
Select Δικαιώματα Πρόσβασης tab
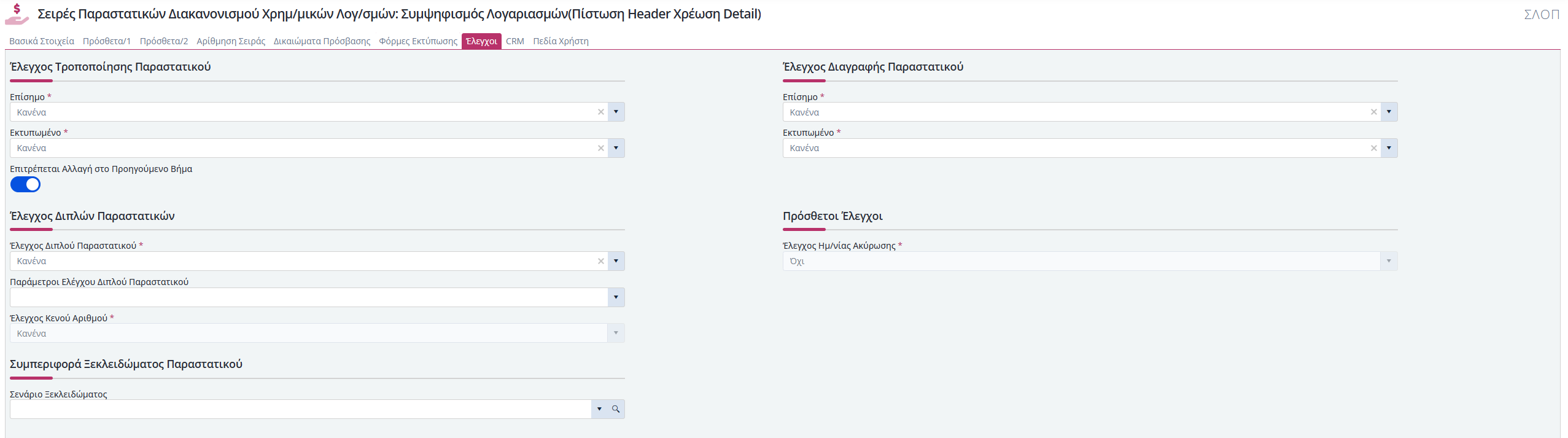click(322, 41)
